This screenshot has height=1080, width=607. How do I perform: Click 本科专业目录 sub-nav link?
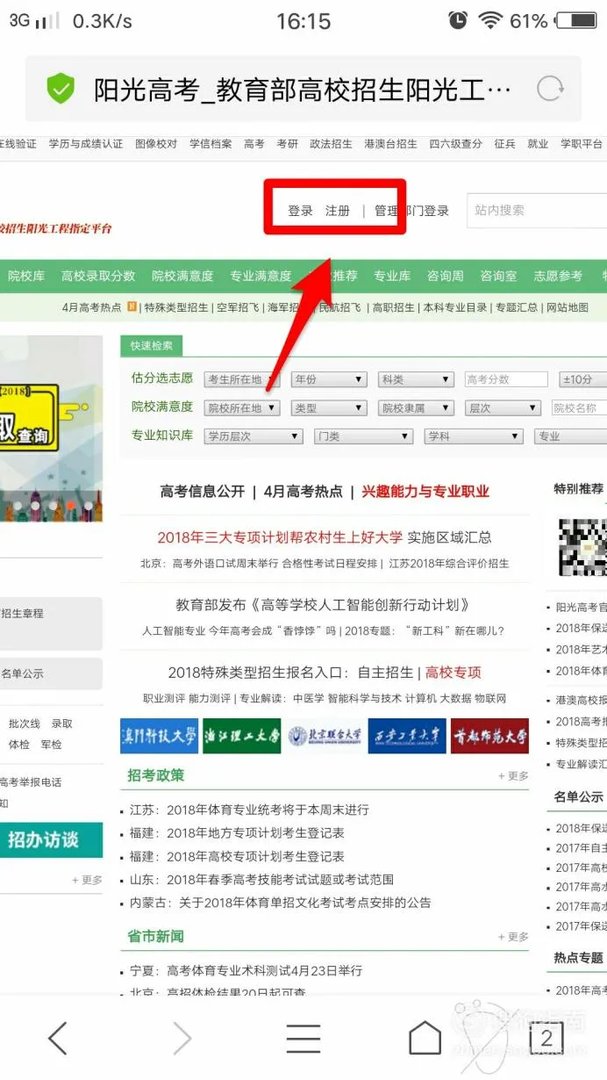coord(455,308)
